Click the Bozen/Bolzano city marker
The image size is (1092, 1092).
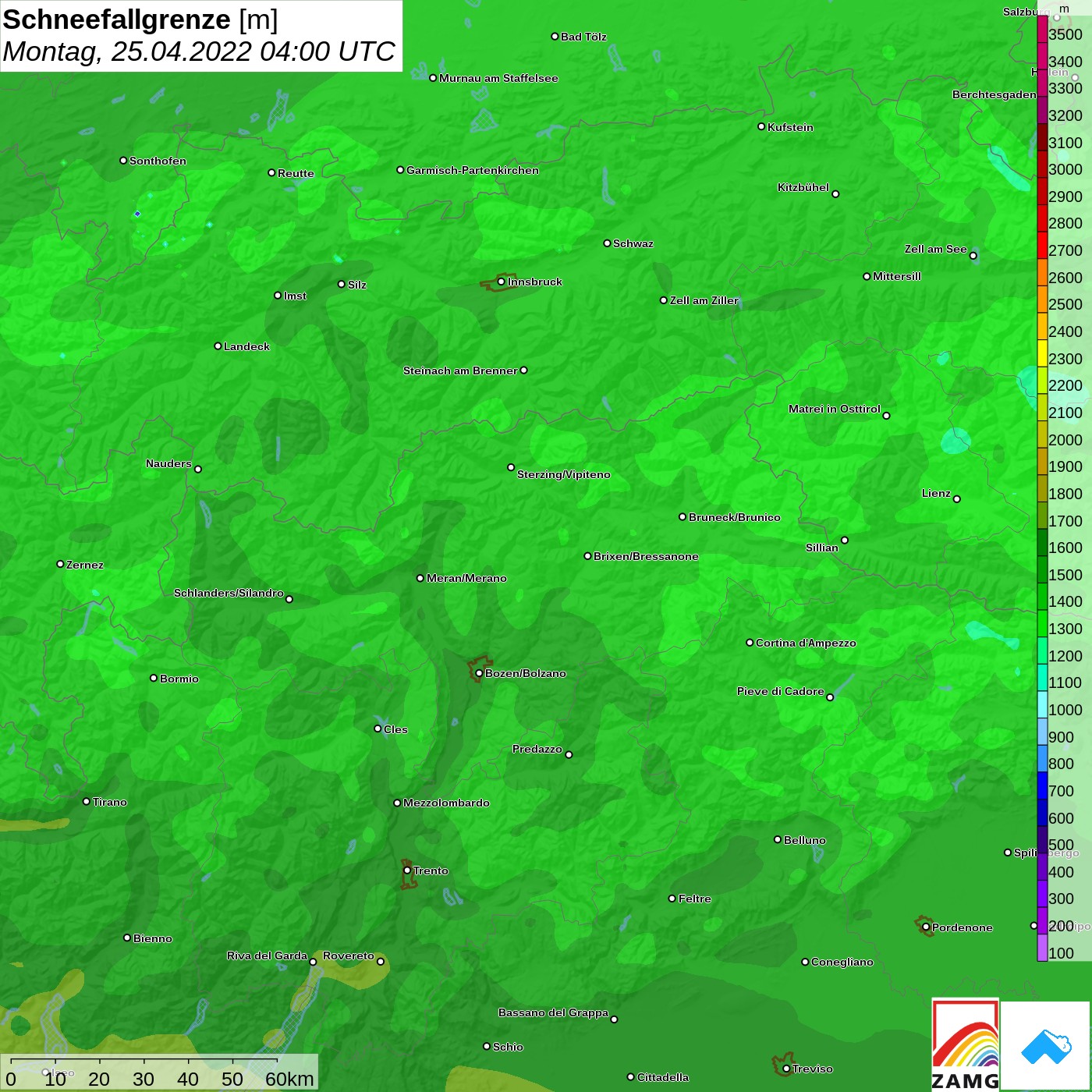pyautogui.click(x=479, y=673)
